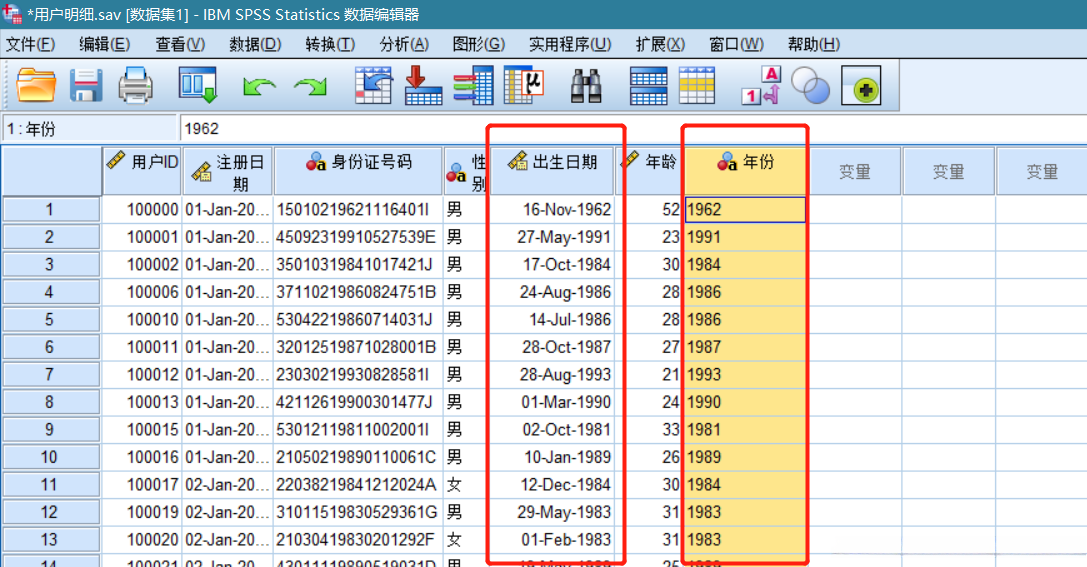This screenshot has width=1087, height=567.
Task: Open a data file with the folder icon
Action: (36, 85)
